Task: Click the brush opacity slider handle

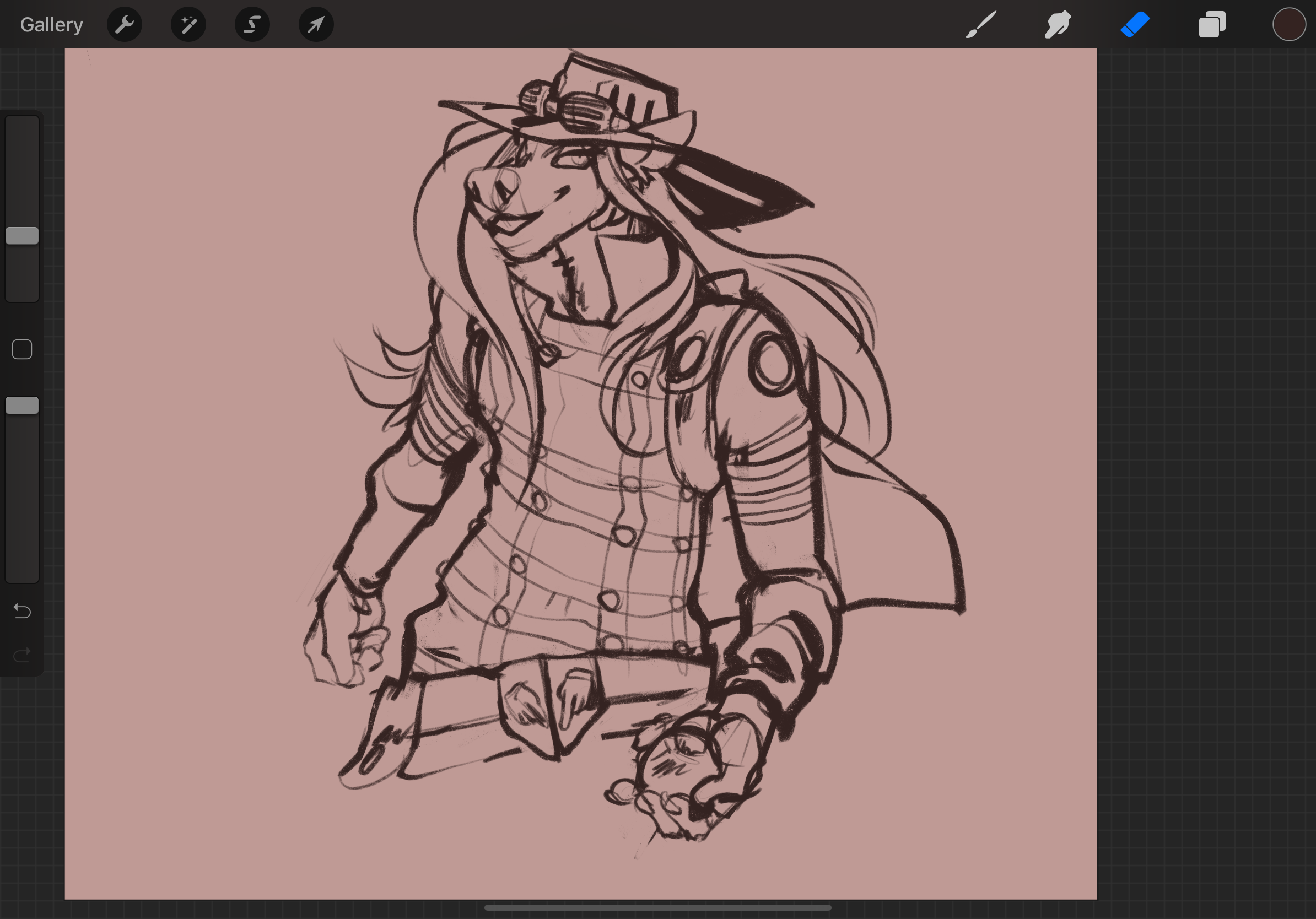Action: (22, 405)
